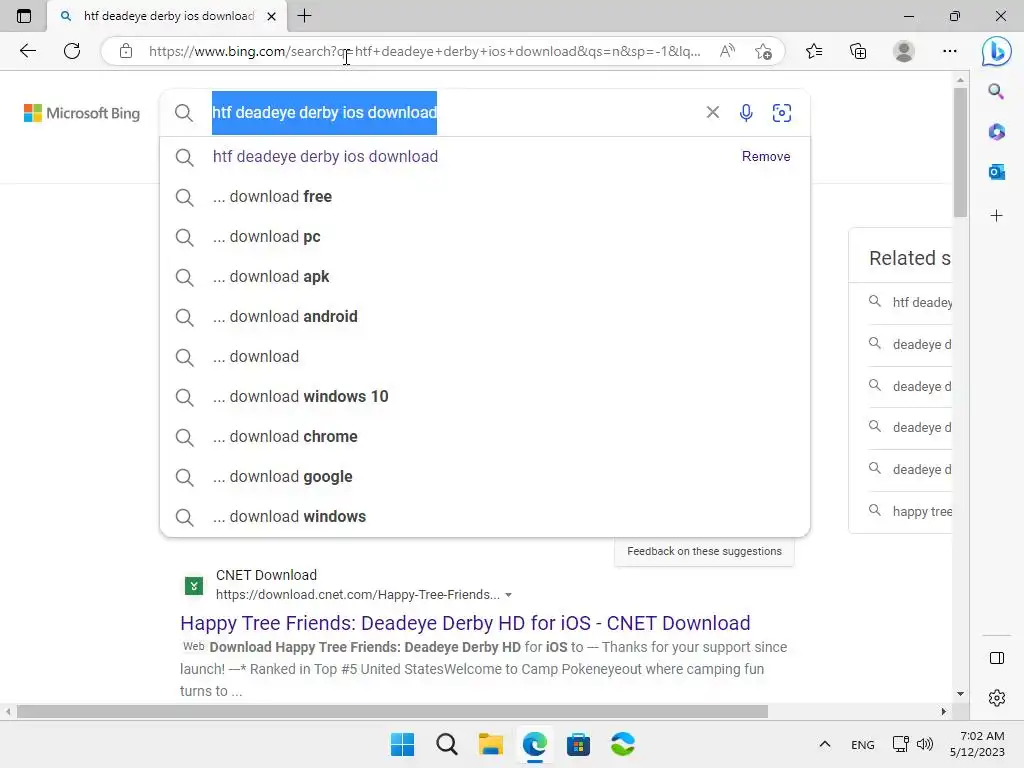Toggle the sidebar pane layout icon
The height and width of the screenshot is (768, 1024).
click(x=997, y=658)
